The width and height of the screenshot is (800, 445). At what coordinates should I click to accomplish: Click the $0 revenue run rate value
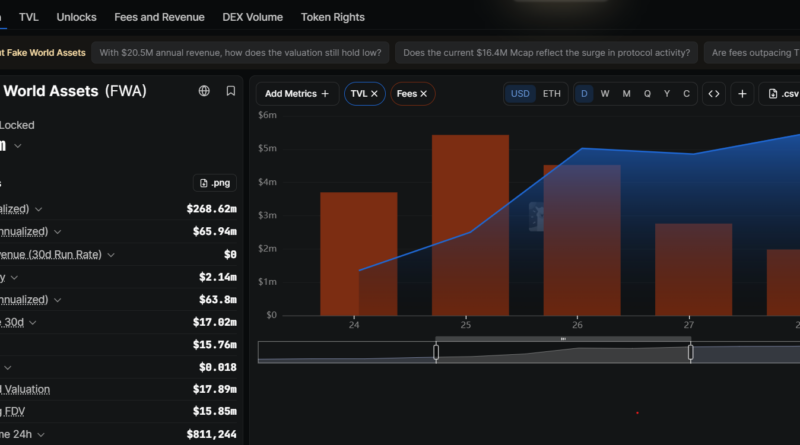[x=230, y=255]
